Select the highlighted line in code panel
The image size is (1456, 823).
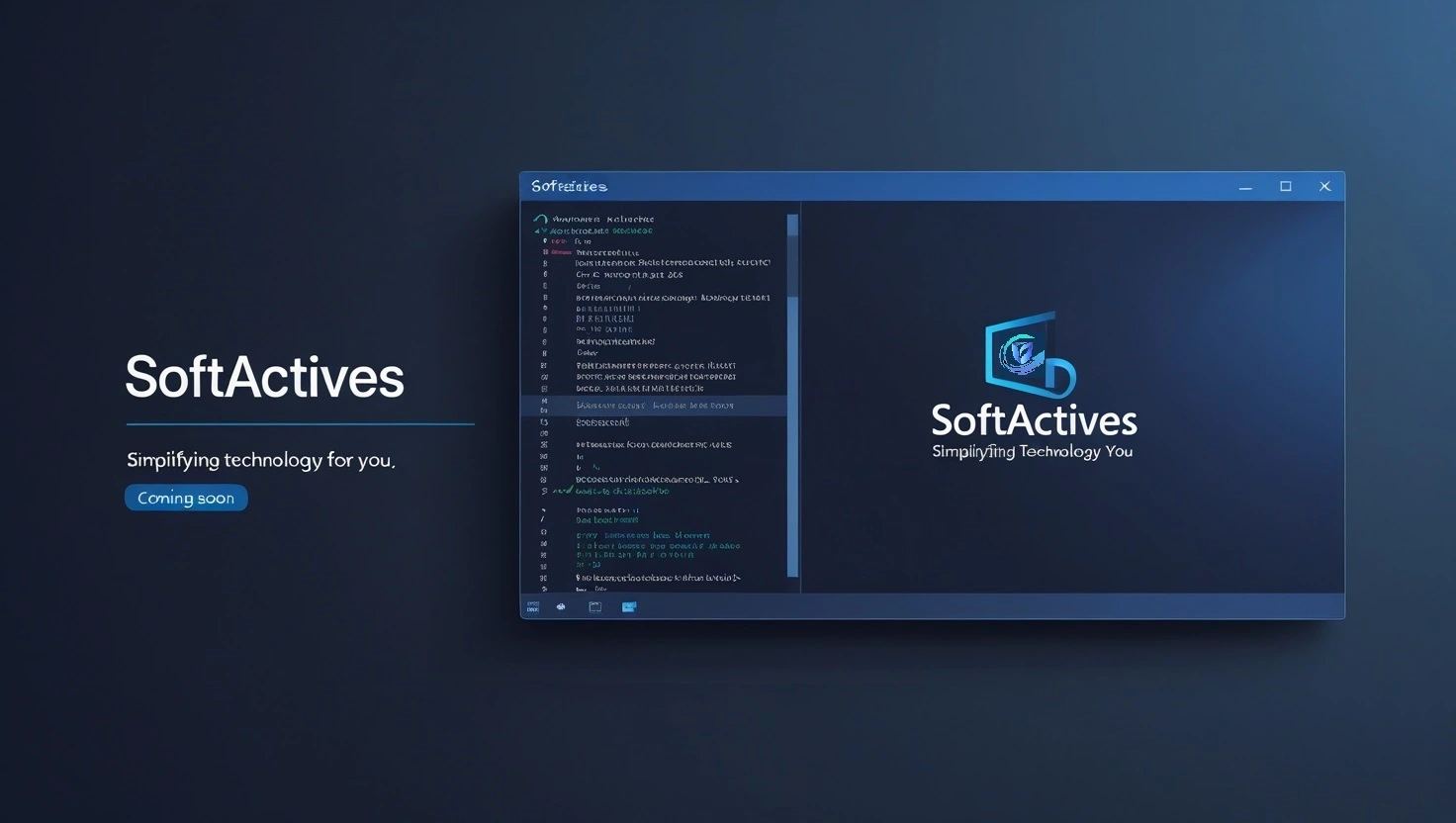tap(655, 406)
